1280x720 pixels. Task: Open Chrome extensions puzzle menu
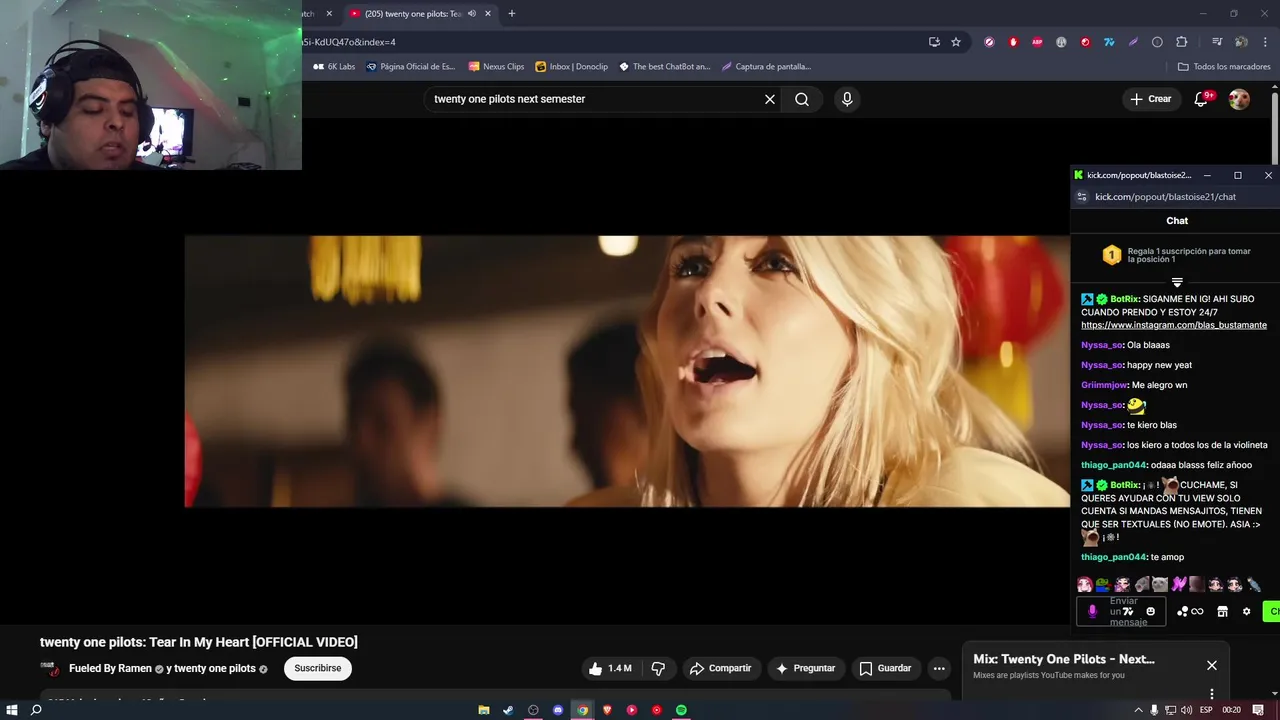pyautogui.click(x=1181, y=42)
